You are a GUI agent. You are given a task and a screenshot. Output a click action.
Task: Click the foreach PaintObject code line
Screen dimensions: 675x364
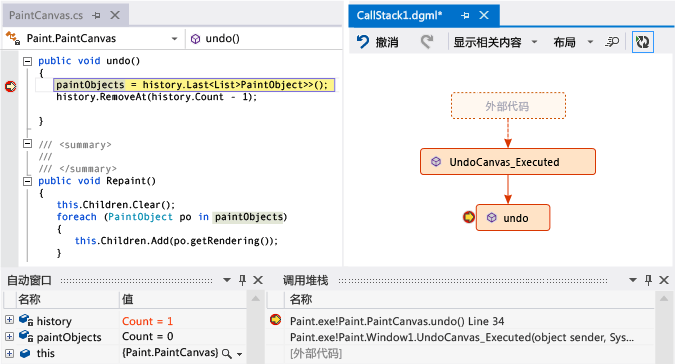click(x=172, y=216)
